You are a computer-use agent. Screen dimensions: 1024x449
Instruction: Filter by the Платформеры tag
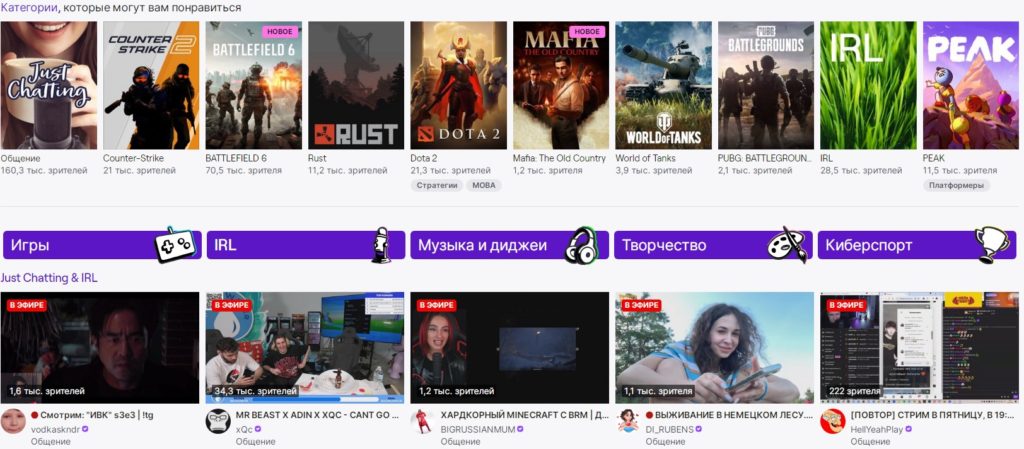pos(957,185)
